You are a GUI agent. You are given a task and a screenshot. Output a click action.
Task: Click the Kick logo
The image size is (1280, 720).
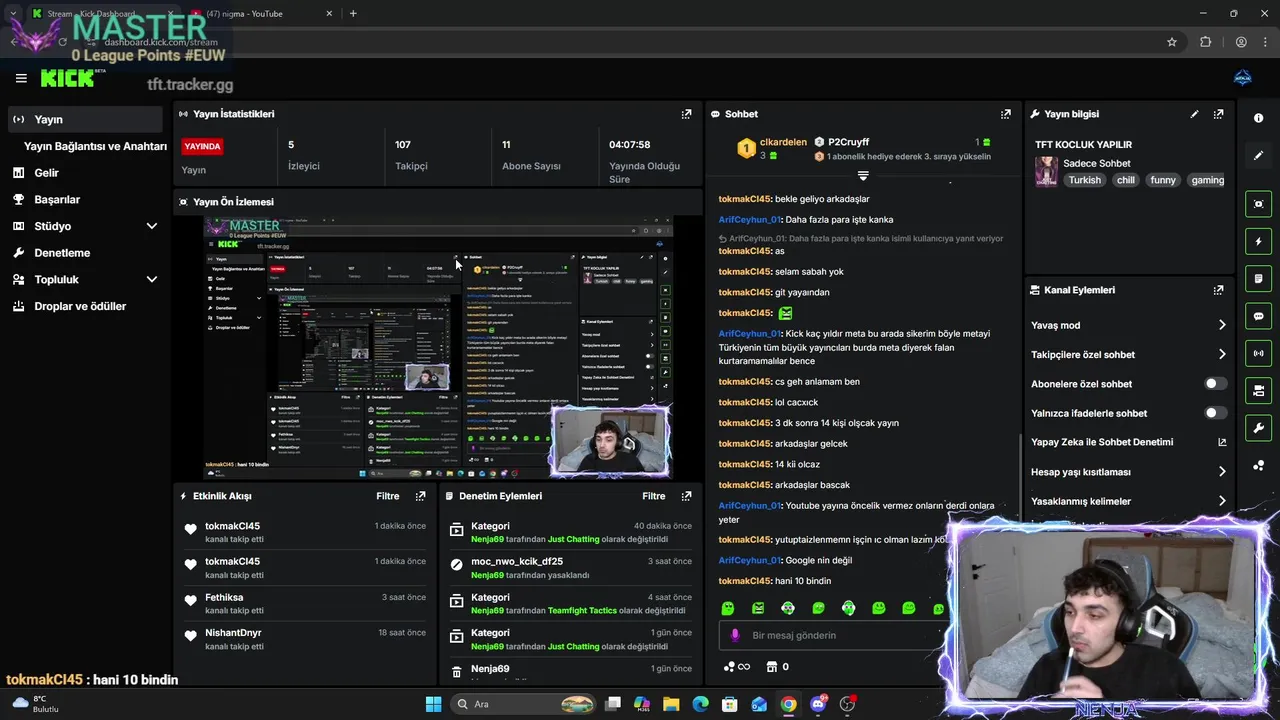click(x=68, y=78)
